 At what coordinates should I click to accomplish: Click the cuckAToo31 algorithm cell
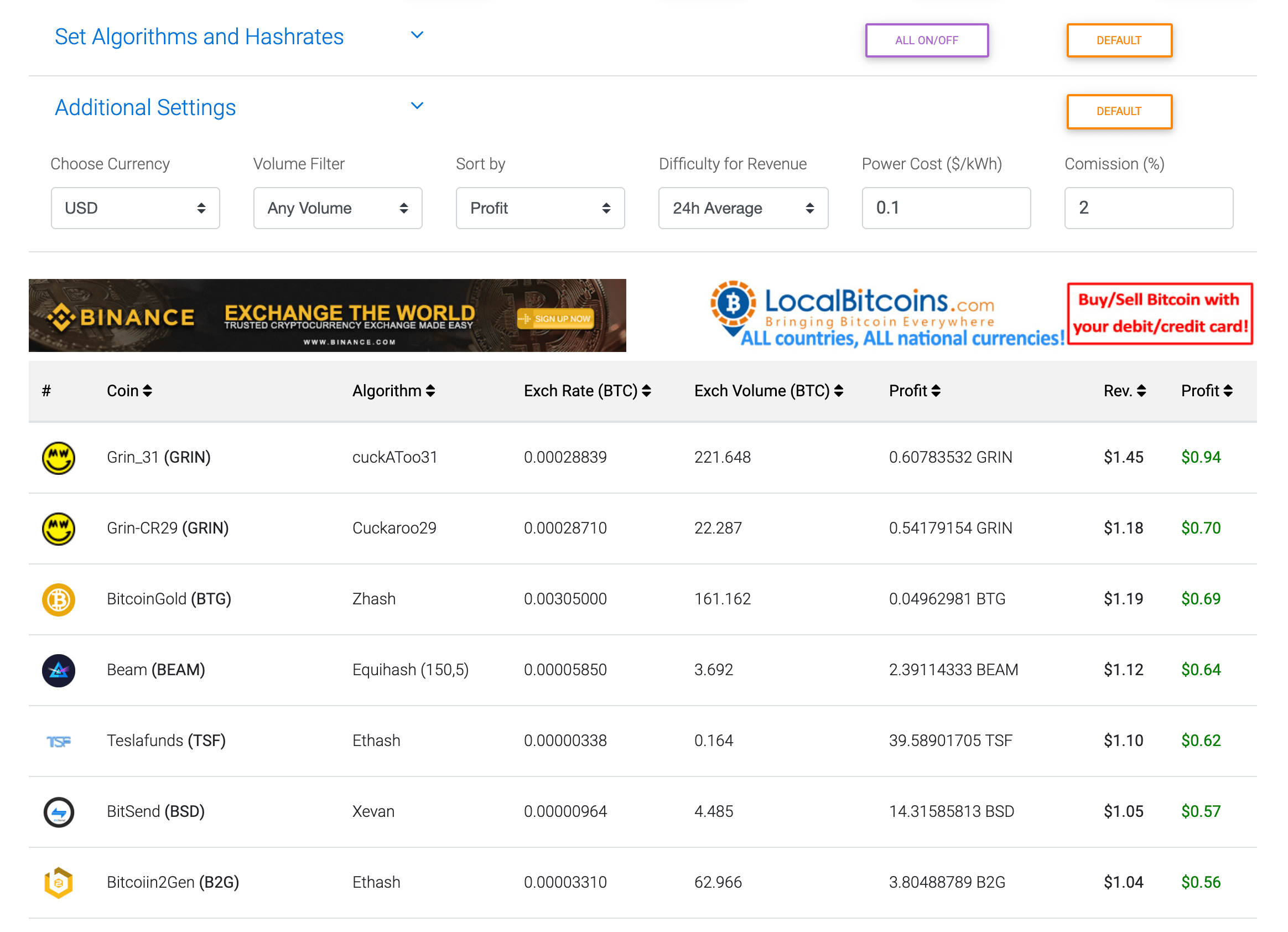[x=395, y=458]
